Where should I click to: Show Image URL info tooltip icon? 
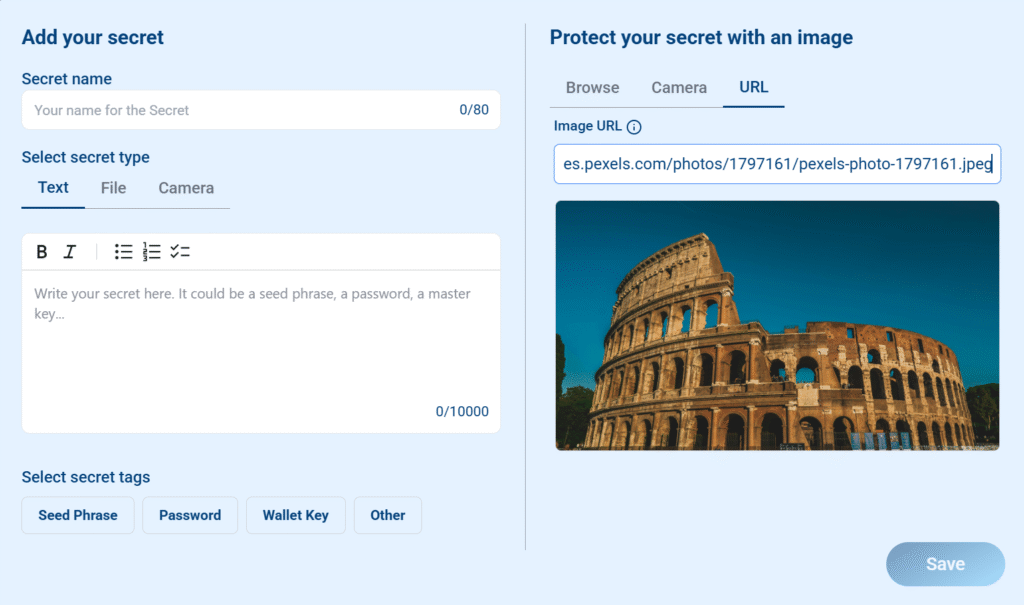[x=634, y=127]
